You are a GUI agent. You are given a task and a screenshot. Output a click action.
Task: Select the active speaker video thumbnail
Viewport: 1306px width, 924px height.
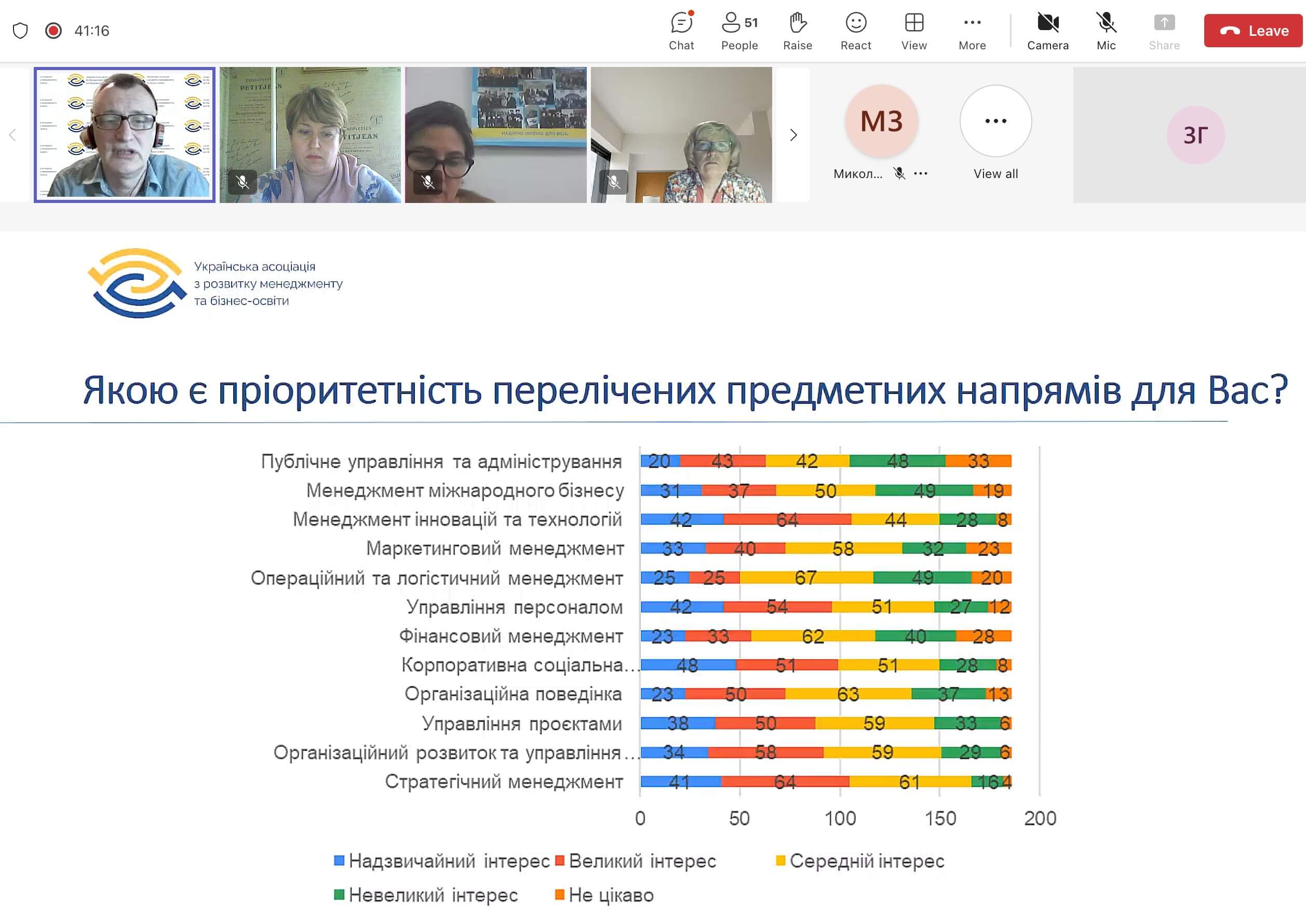tap(125, 135)
